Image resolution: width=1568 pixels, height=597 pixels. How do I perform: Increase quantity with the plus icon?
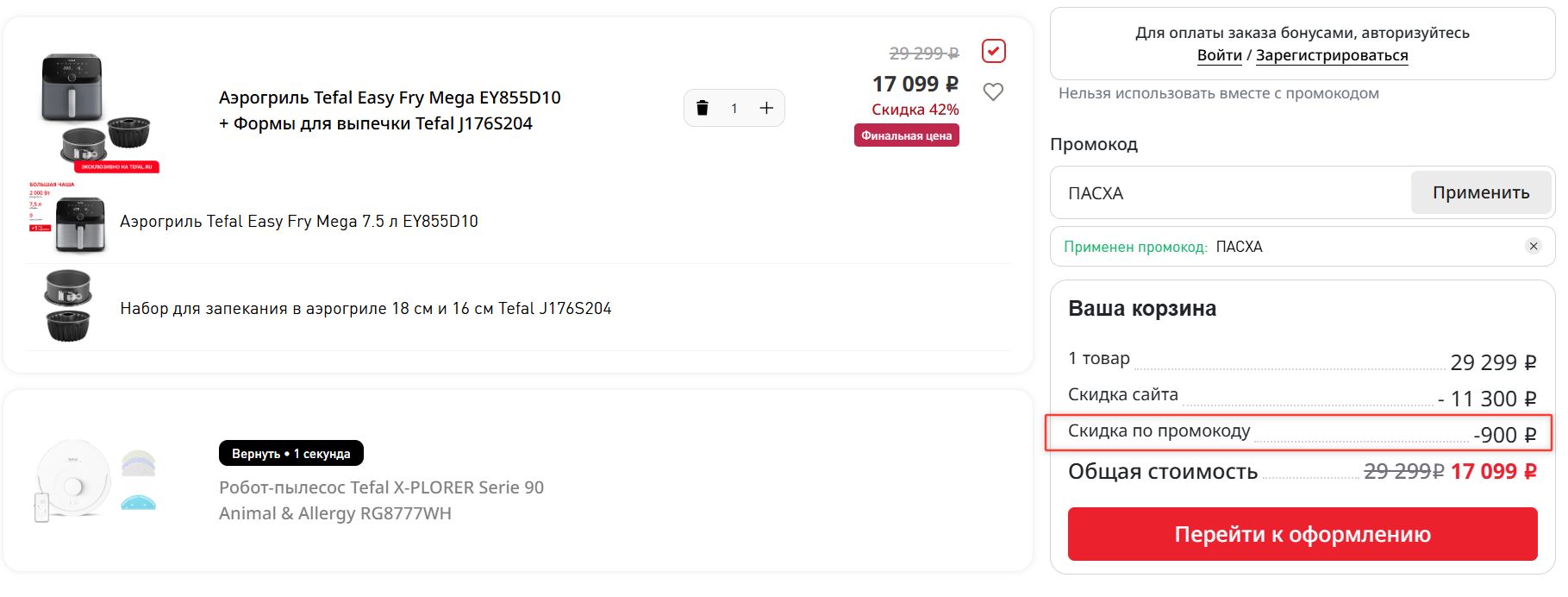pos(765,108)
